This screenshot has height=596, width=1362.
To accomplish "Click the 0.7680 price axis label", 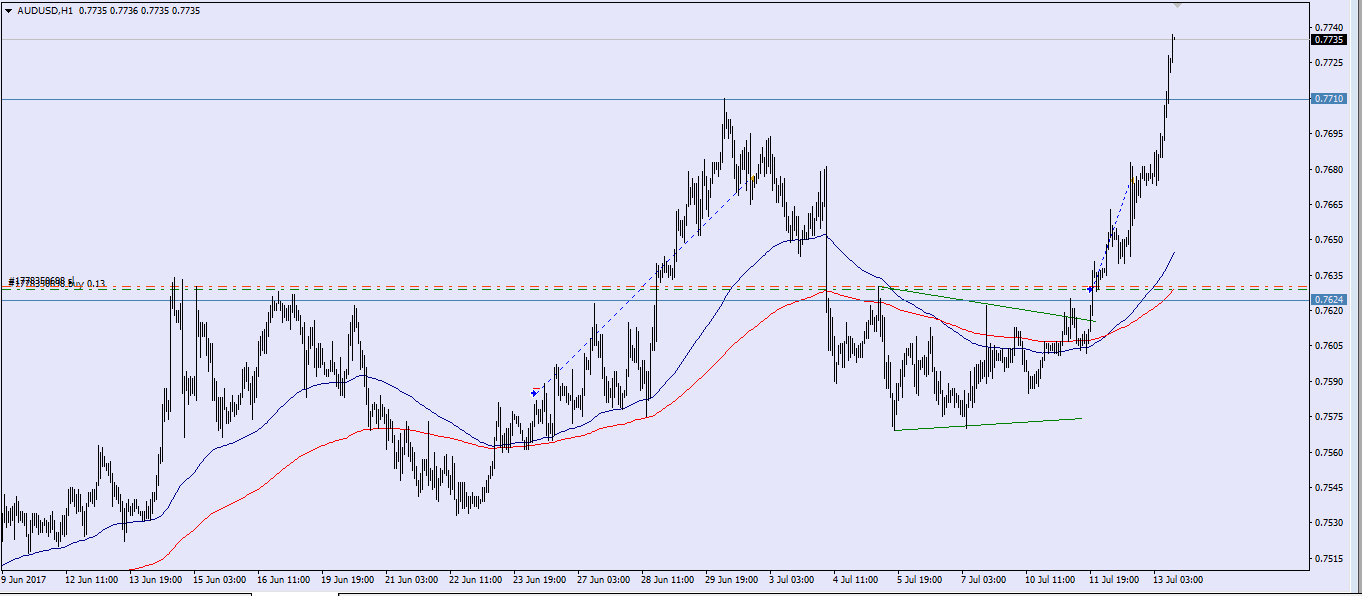I will 1328,169.
